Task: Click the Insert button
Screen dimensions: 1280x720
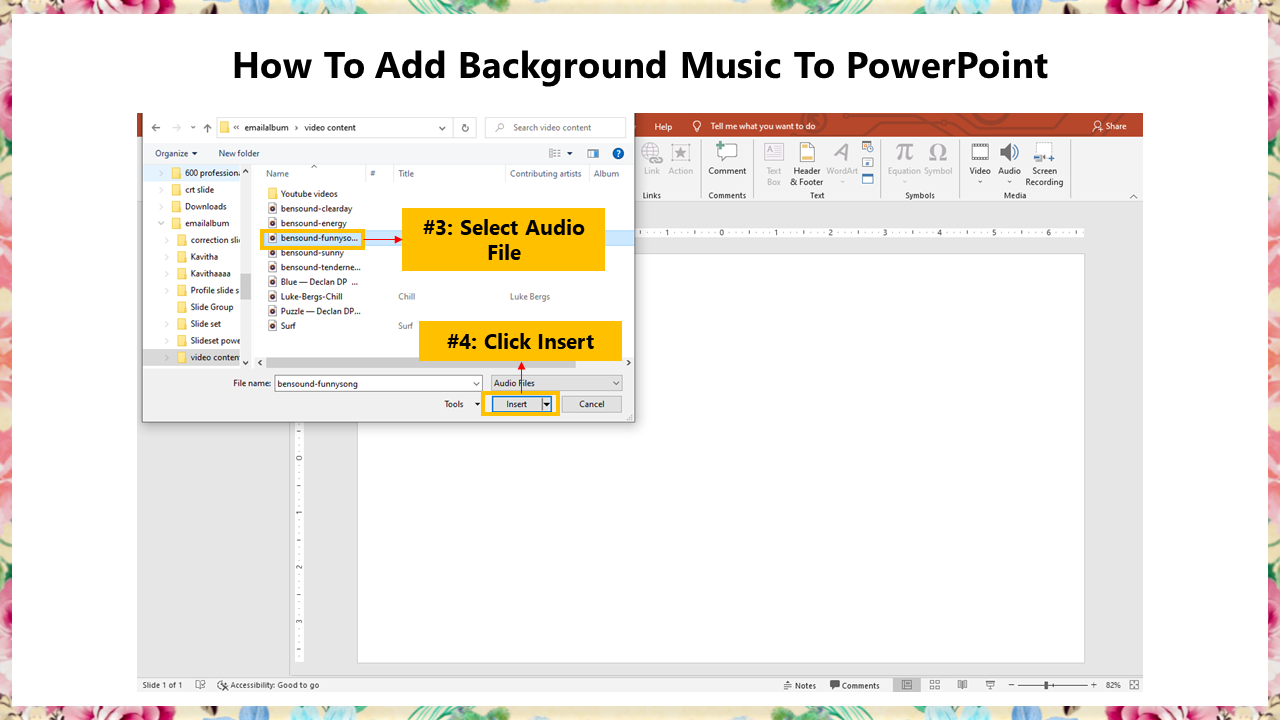Action: point(516,404)
